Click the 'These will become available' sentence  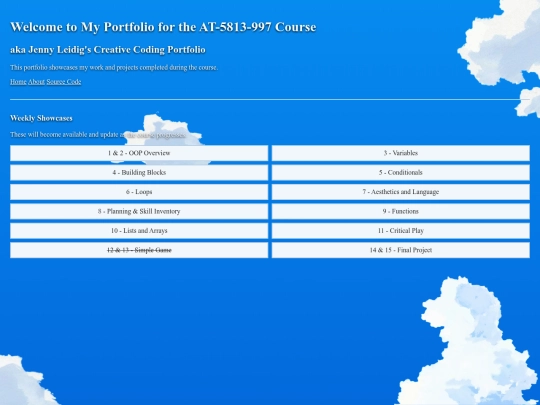coord(98,135)
